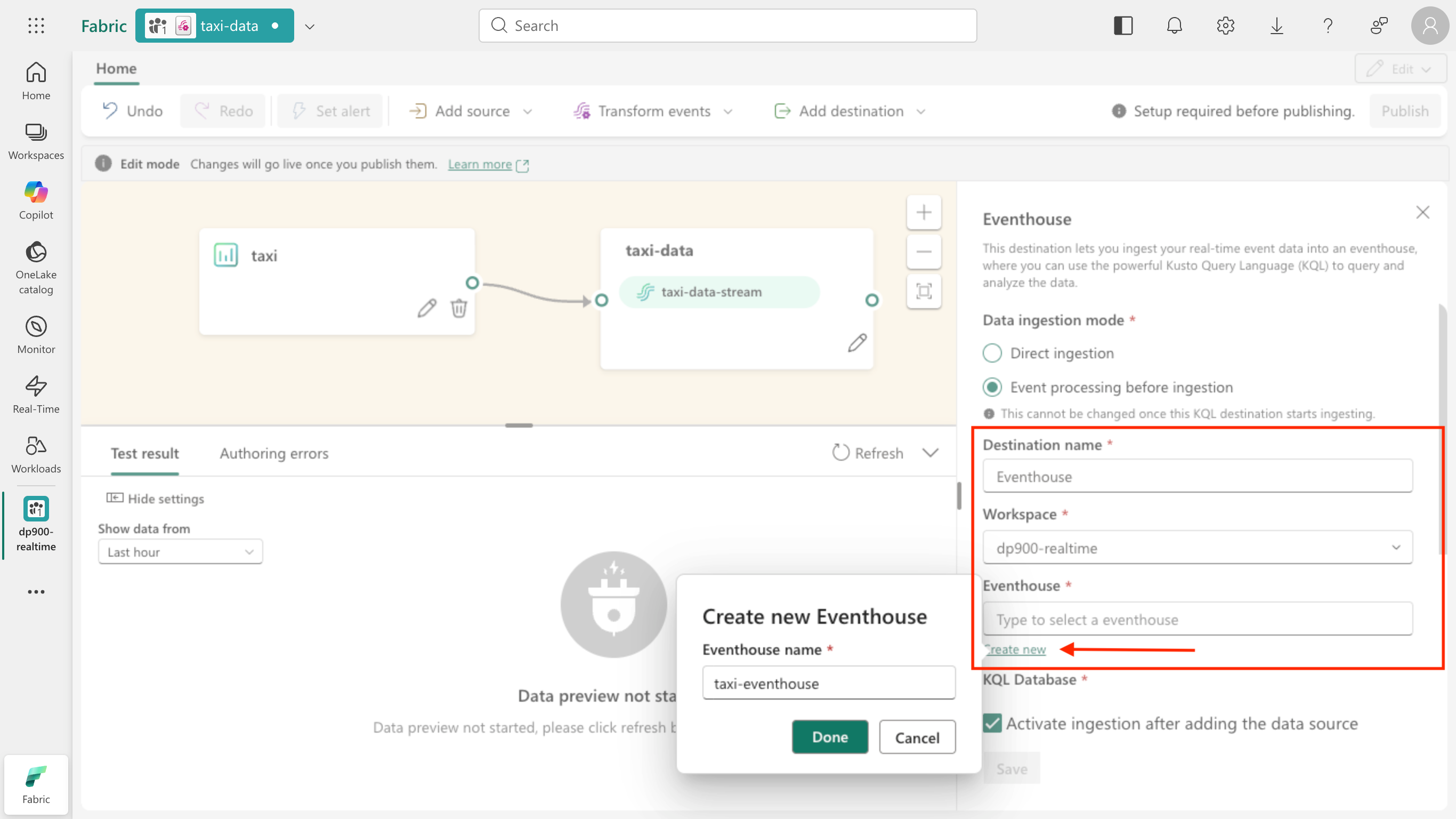Click the Publish button
1456x819 pixels.
[1404, 111]
